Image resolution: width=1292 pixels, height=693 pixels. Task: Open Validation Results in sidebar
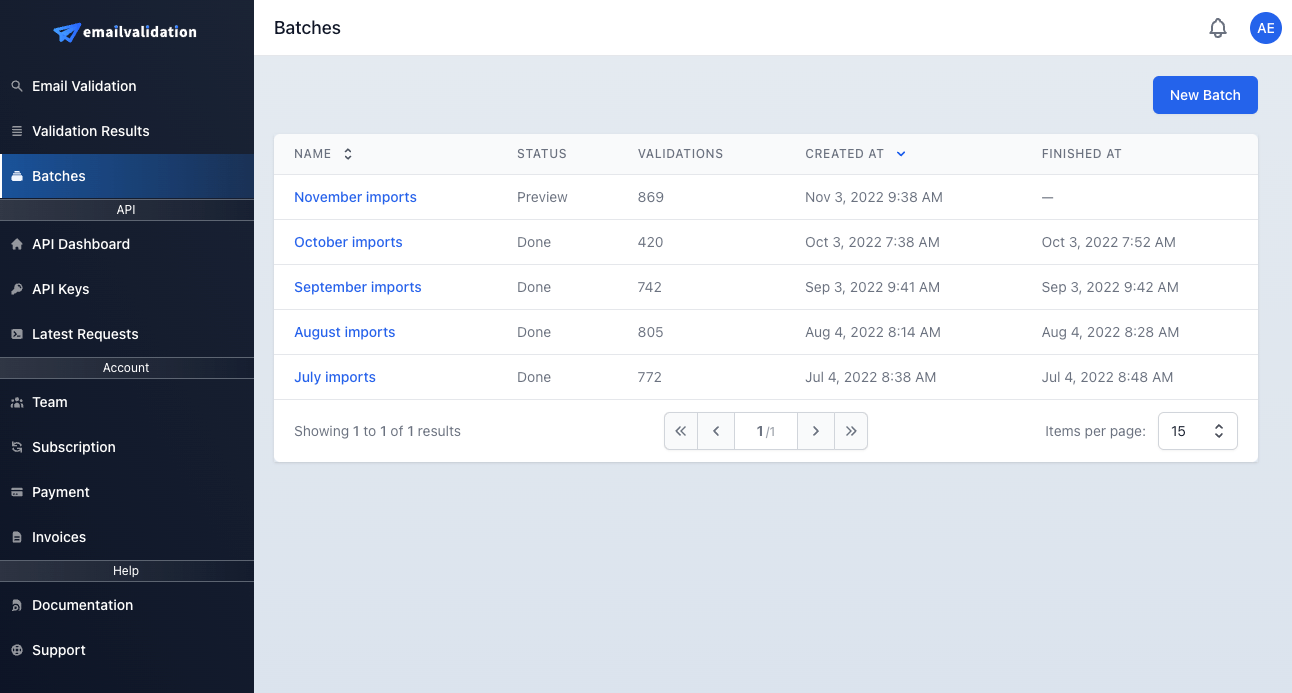90,131
